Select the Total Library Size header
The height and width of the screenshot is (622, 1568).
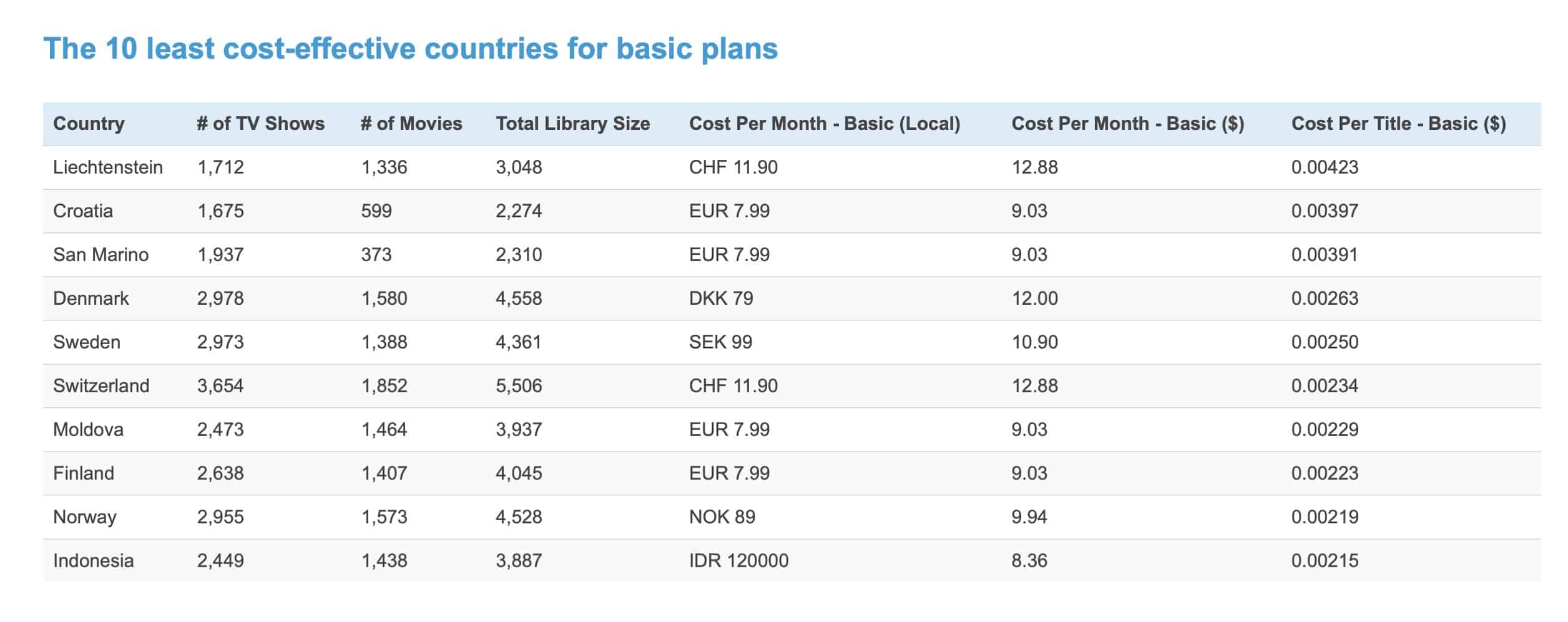(572, 124)
